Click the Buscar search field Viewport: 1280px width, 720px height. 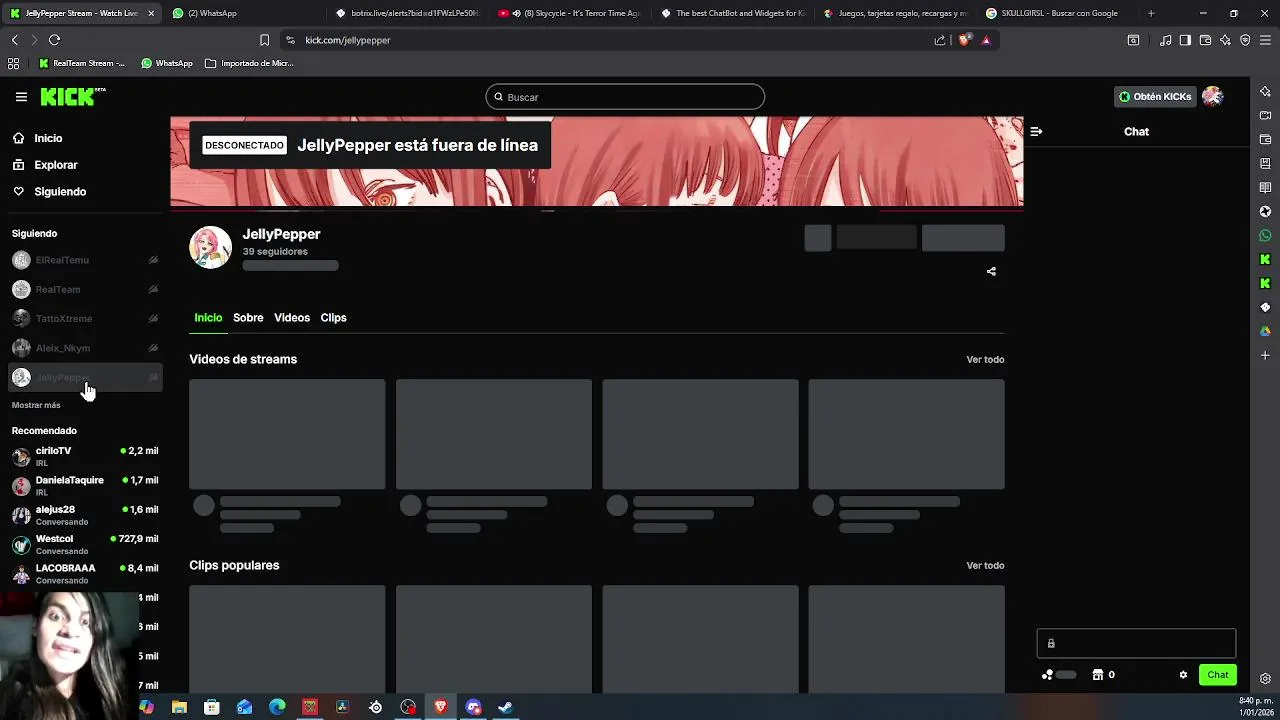click(625, 97)
